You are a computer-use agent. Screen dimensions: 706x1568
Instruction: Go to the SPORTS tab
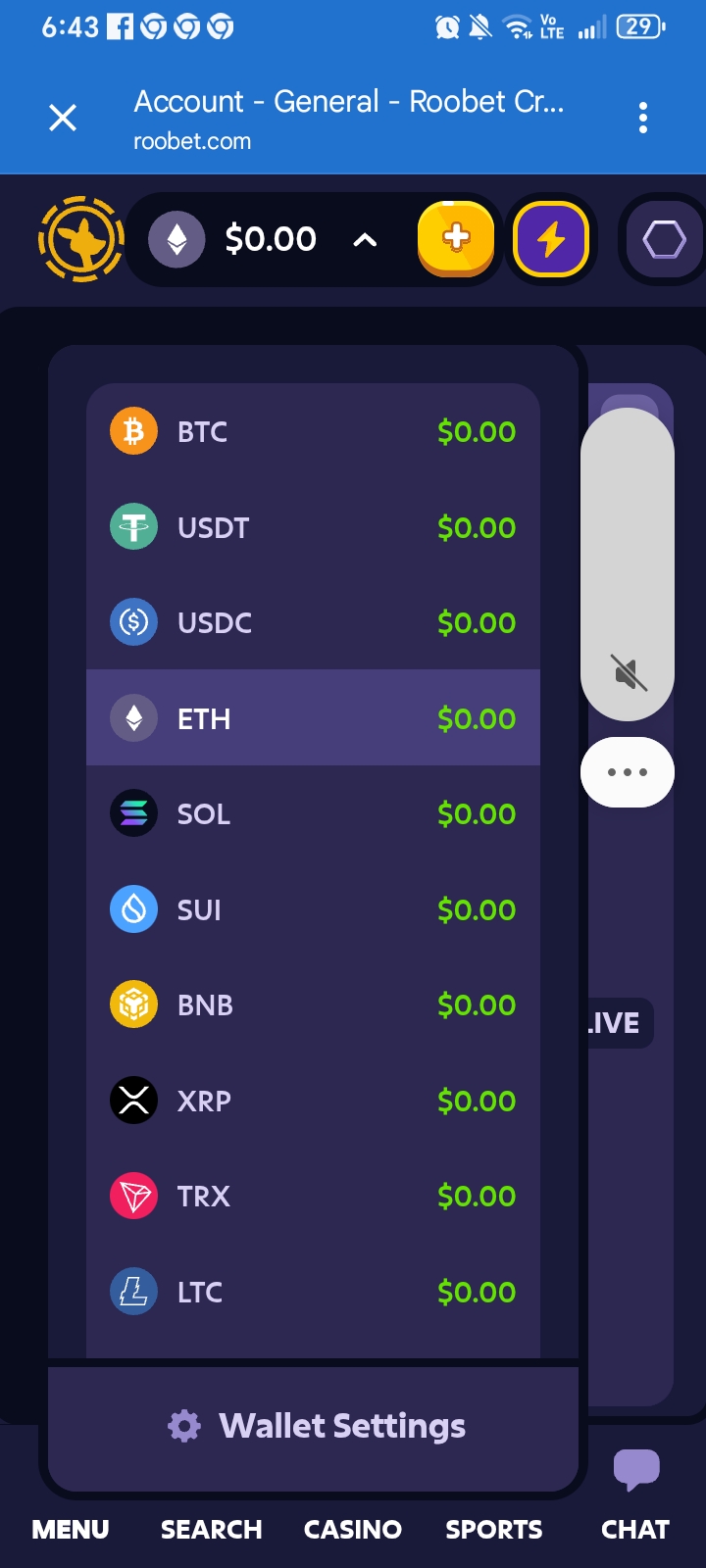click(494, 1529)
